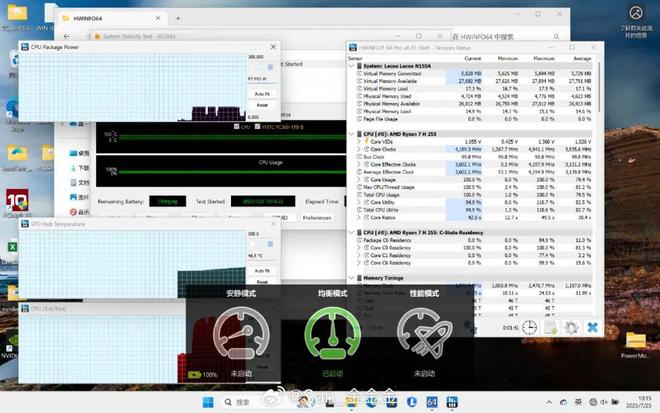The height and width of the screenshot is (413, 660).
Task: Click the Average column header in sensors
Action: [x=583, y=59]
